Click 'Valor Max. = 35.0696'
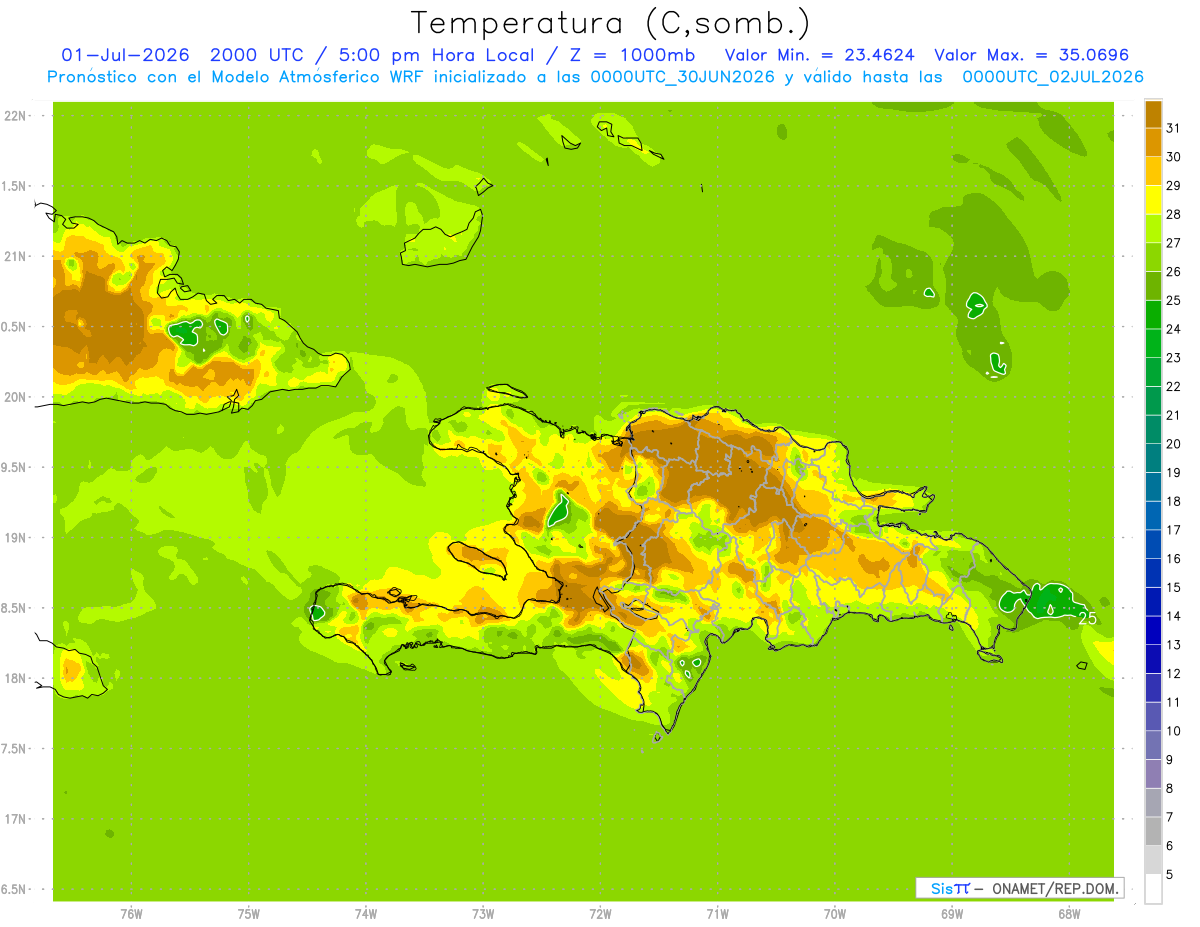The image size is (1200, 927). click(x=1031, y=55)
